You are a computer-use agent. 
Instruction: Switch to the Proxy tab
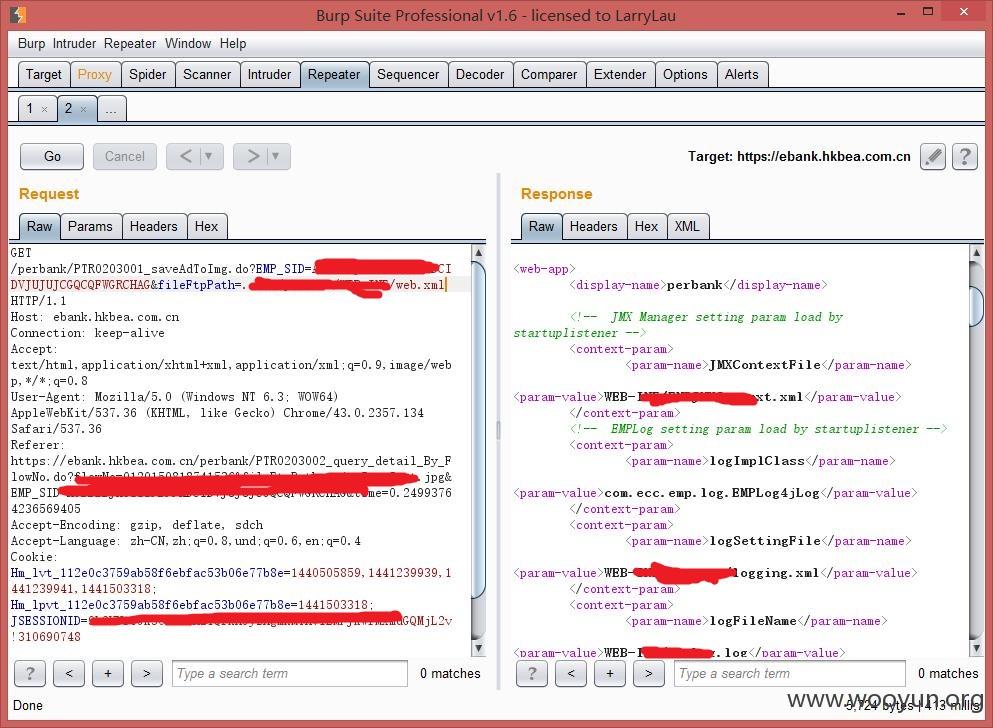(x=94, y=75)
